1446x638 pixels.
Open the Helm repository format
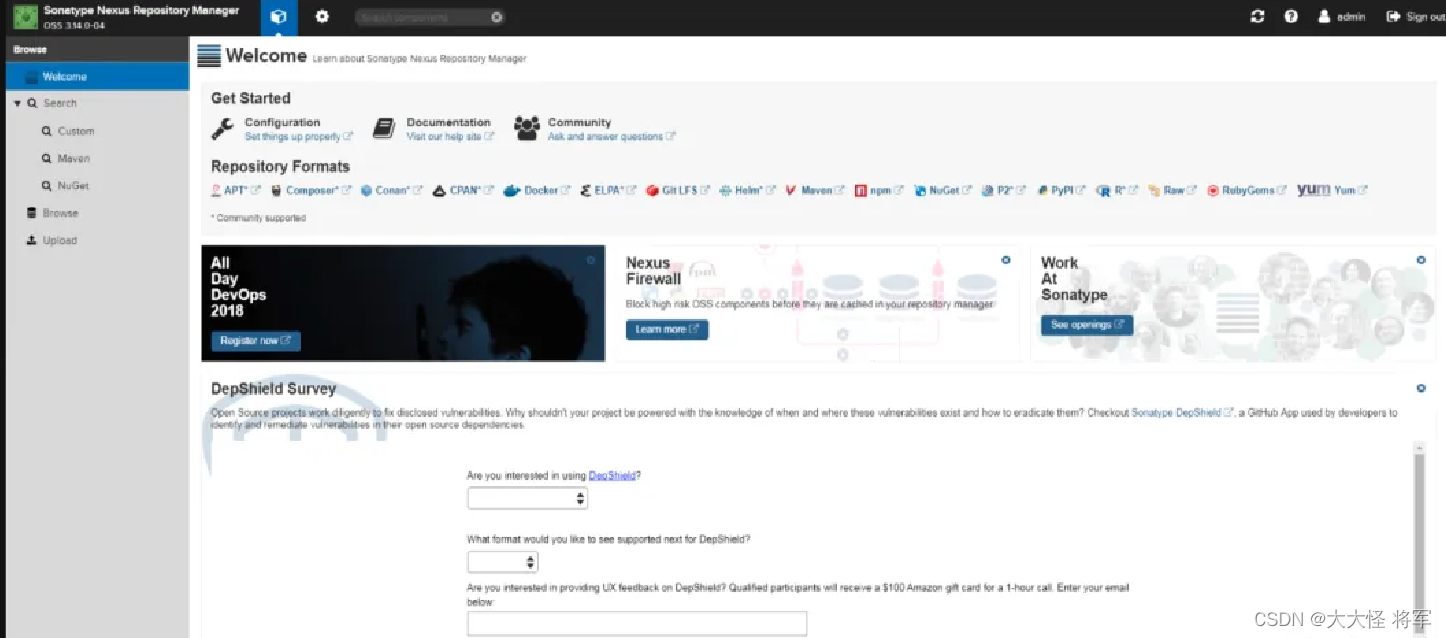tap(748, 190)
